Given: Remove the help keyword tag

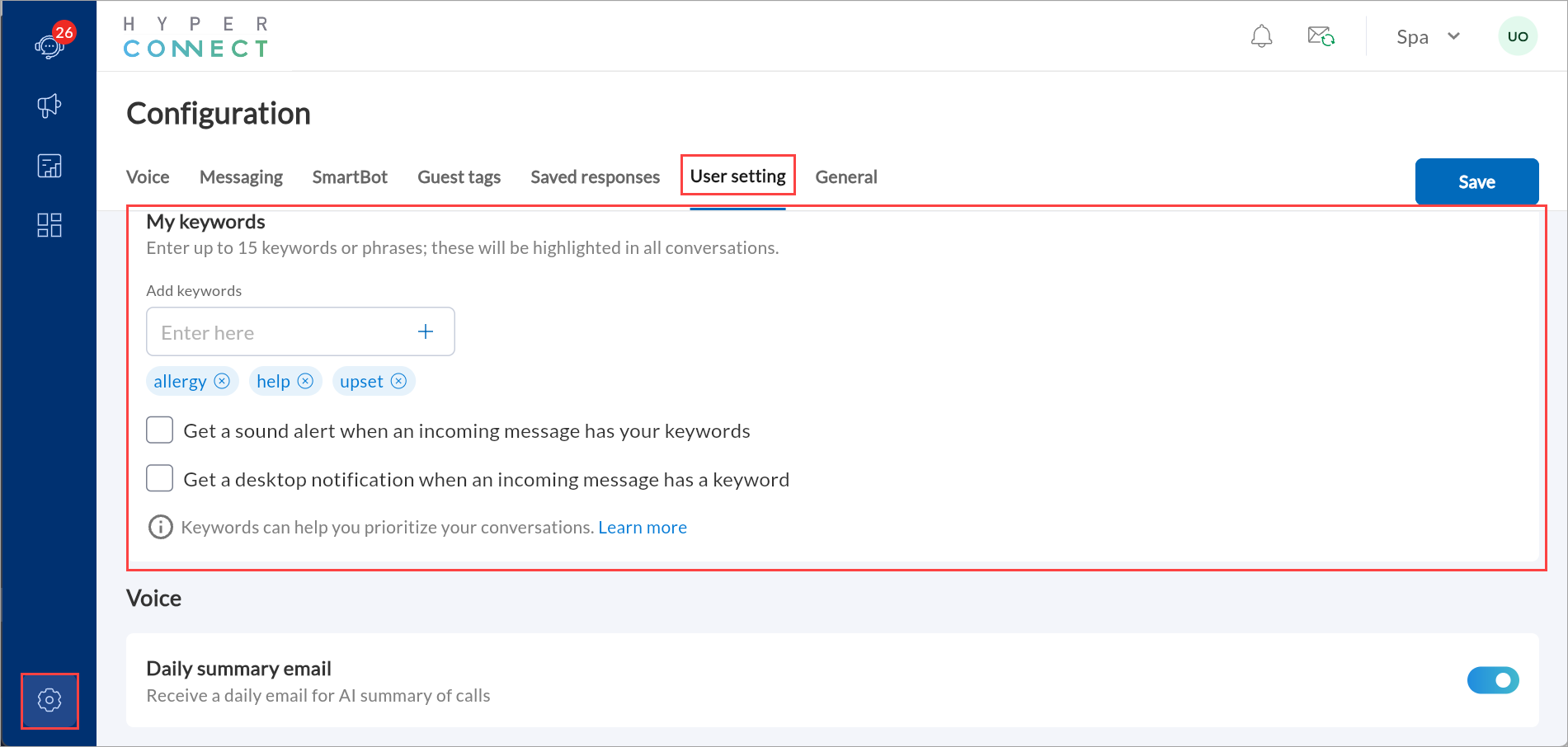Looking at the screenshot, I should [305, 381].
